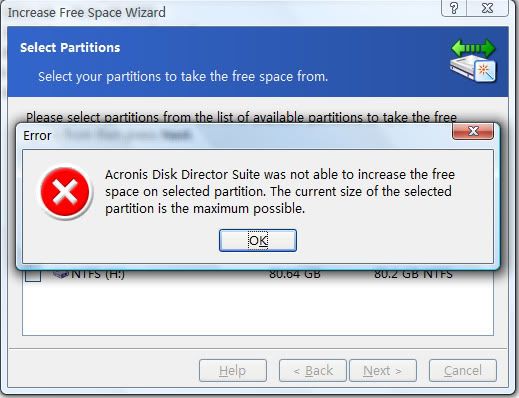Click the disk resize wizard icon

point(473,60)
